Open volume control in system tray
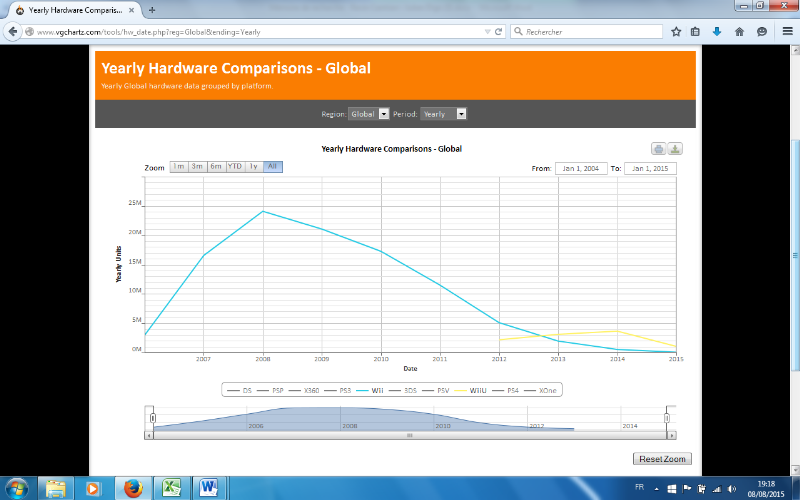Screen dimensions: 800x500 click(x=732, y=489)
